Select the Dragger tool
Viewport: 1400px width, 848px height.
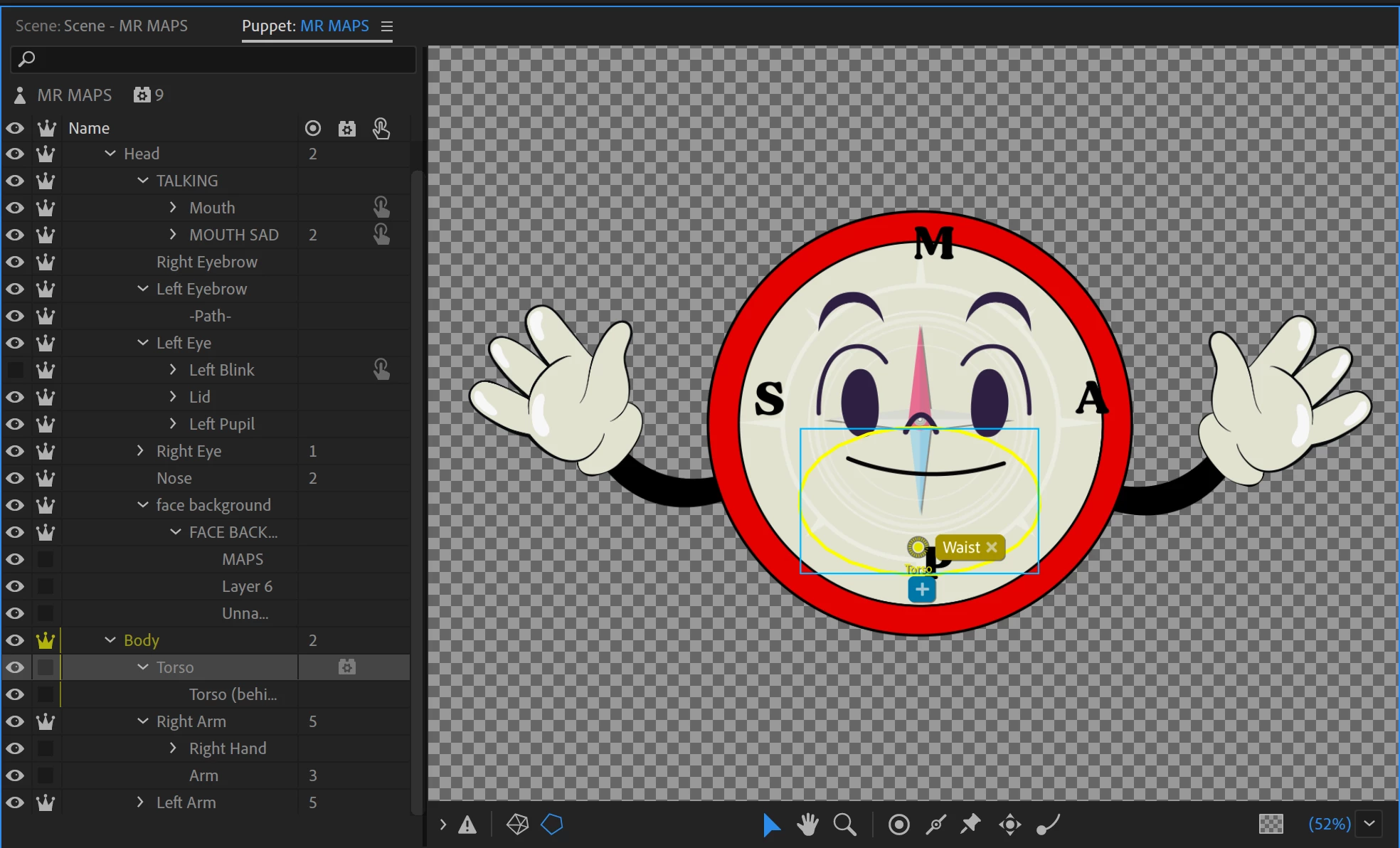pos(1009,825)
